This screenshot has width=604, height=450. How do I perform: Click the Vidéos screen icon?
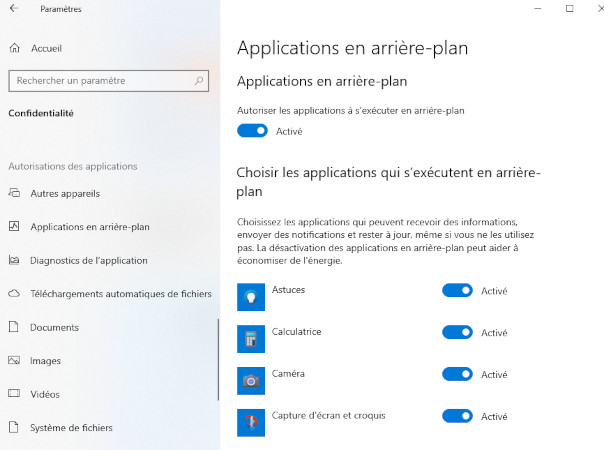[x=14, y=394]
